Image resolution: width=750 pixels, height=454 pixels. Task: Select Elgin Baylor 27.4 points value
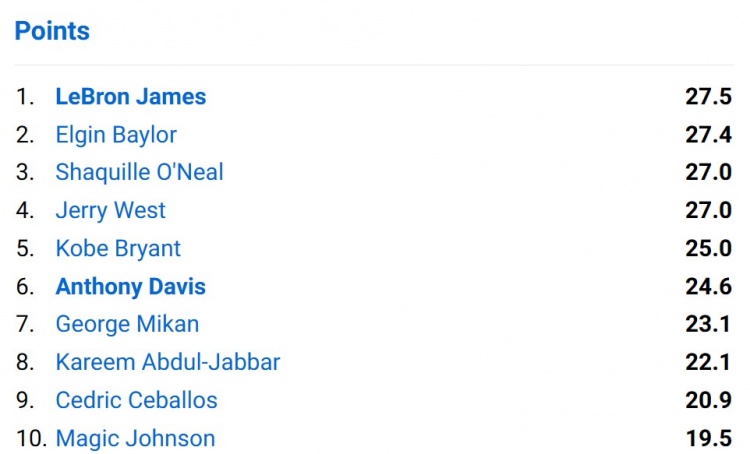pyautogui.click(x=708, y=135)
